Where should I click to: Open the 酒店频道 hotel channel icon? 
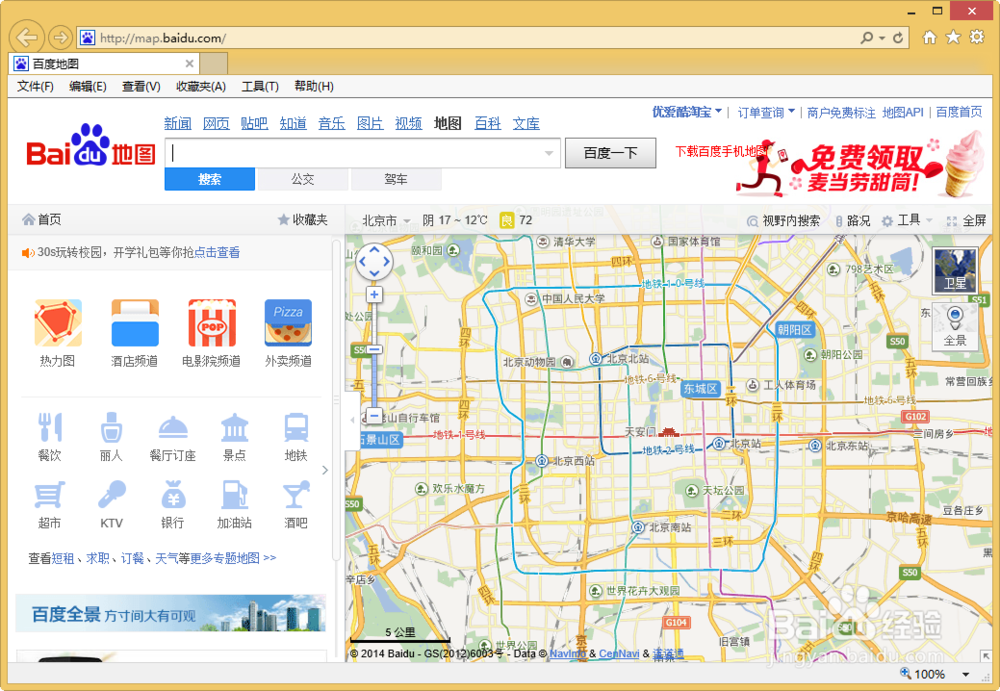135,323
